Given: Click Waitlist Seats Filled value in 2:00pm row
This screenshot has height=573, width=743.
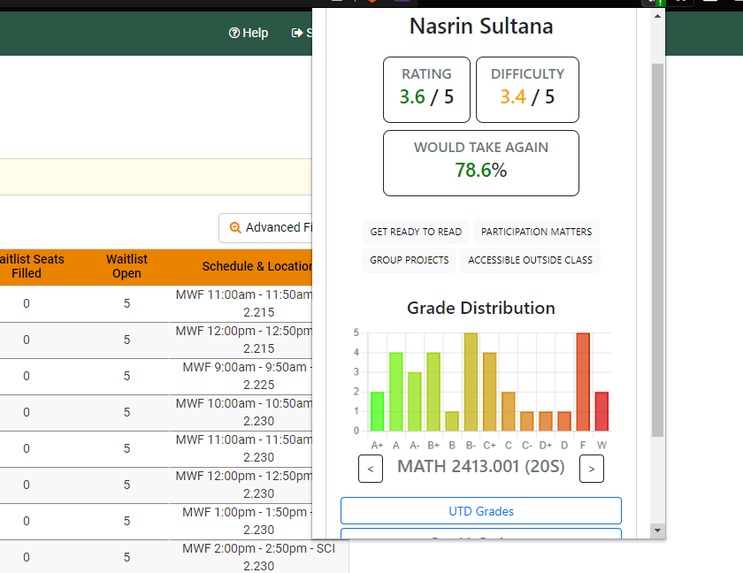Looking at the screenshot, I should pos(27,557).
